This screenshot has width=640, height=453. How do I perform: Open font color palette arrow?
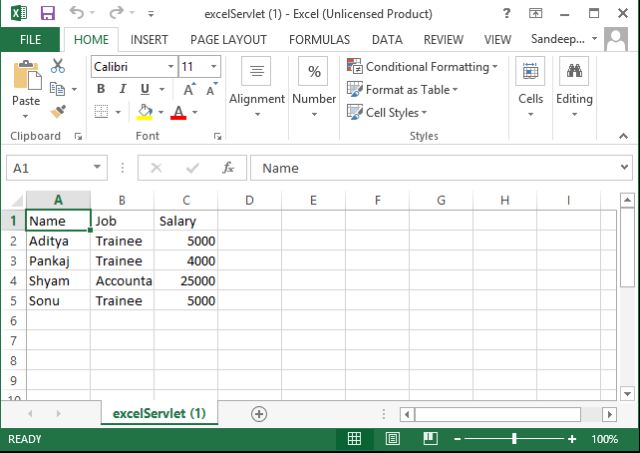[x=195, y=112]
